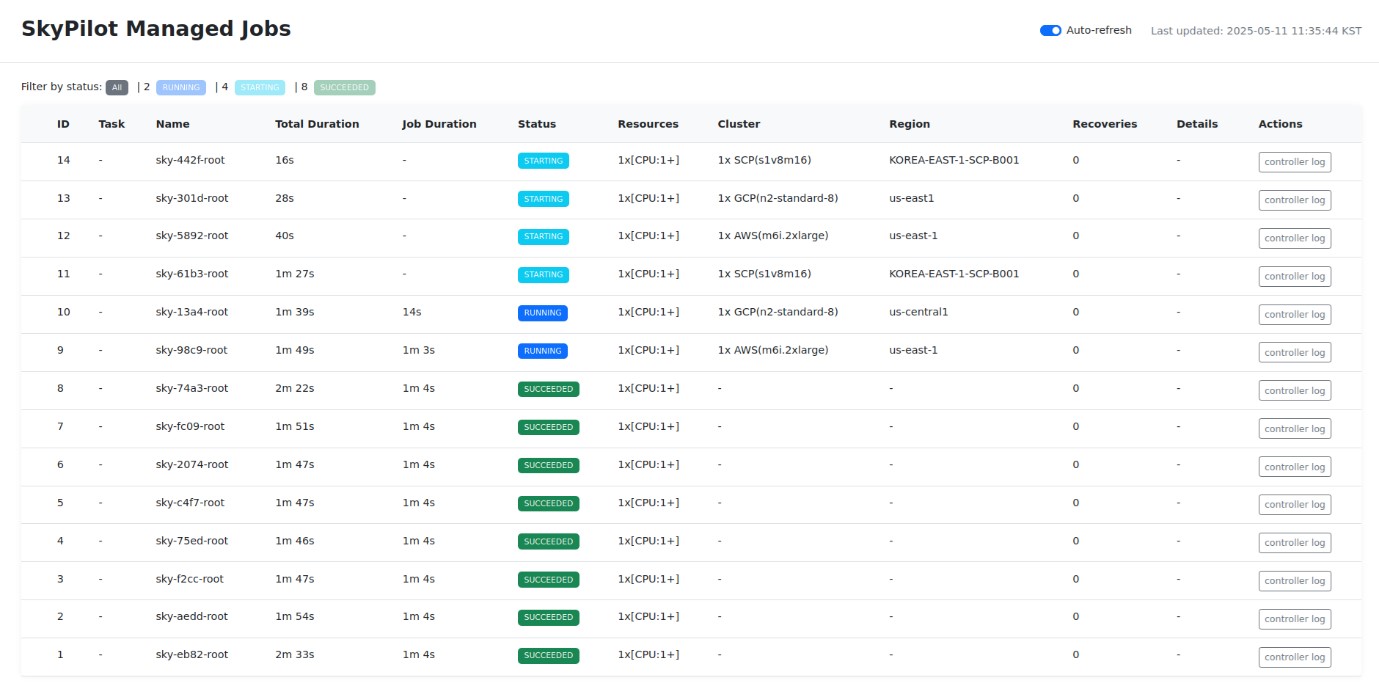
Task: View controller log for sky-13a4-root
Action: pos(1294,314)
